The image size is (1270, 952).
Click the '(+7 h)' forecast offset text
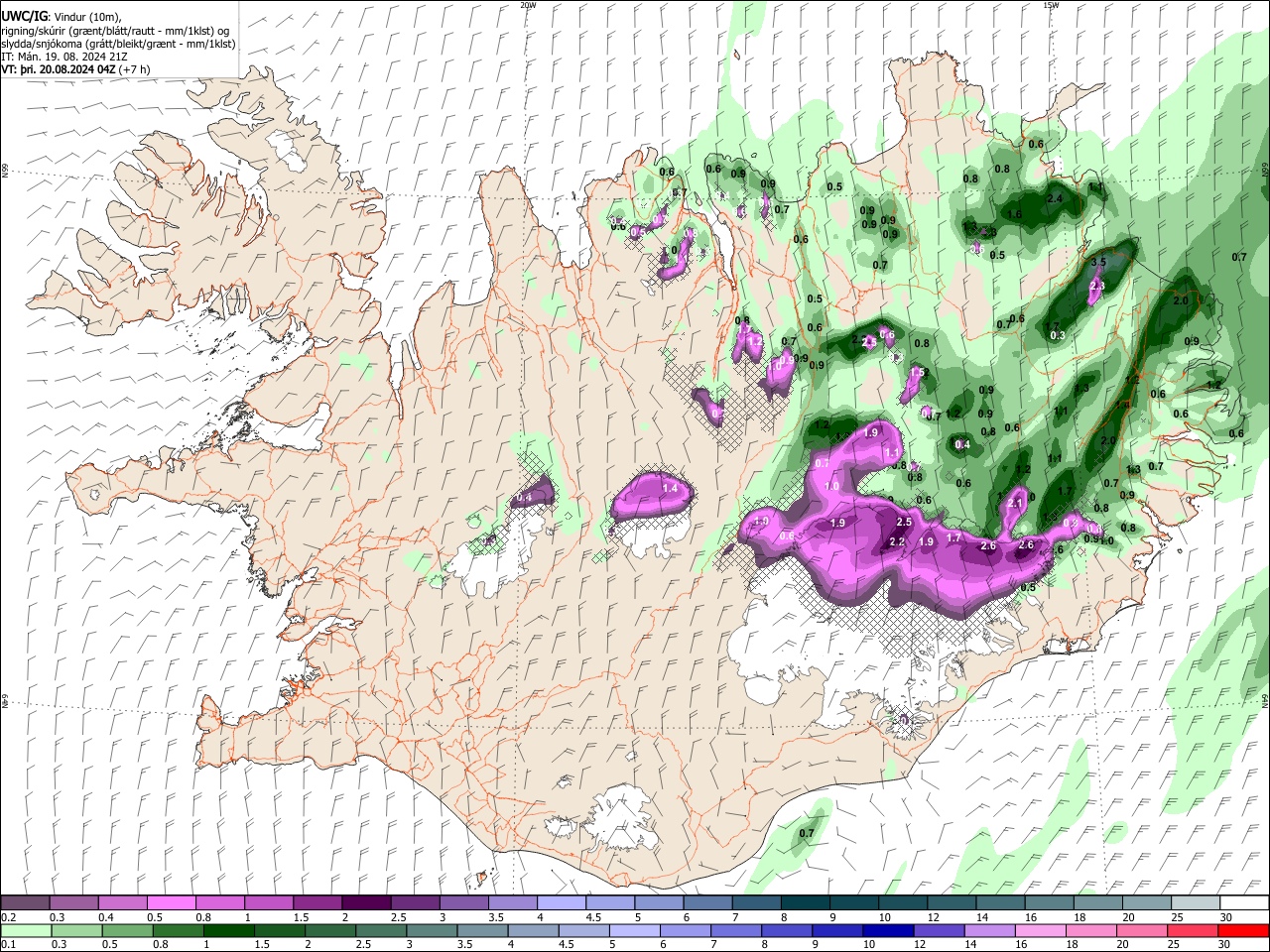(x=135, y=69)
